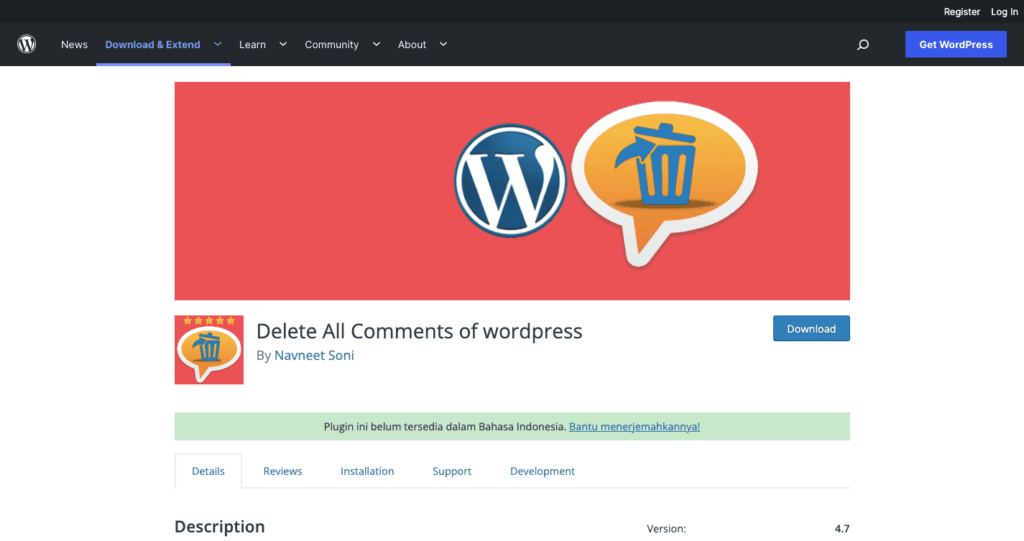Viewport: 1024px width, 541px height.
Task: Download the Delete All Comments plugin
Action: pyautogui.click(x=811, y=329)
